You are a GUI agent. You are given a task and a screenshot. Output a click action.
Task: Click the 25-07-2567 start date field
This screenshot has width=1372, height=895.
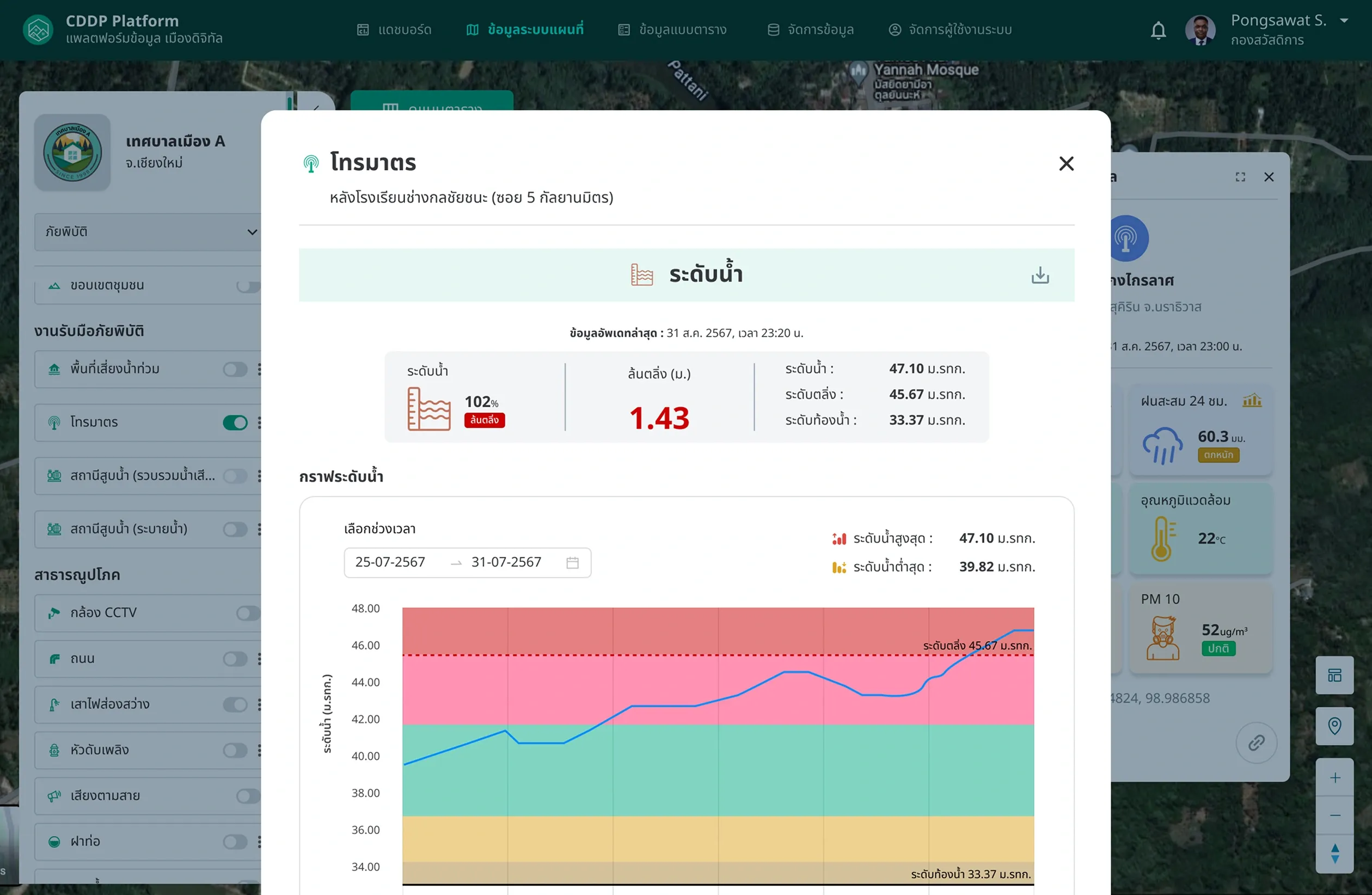390,562
